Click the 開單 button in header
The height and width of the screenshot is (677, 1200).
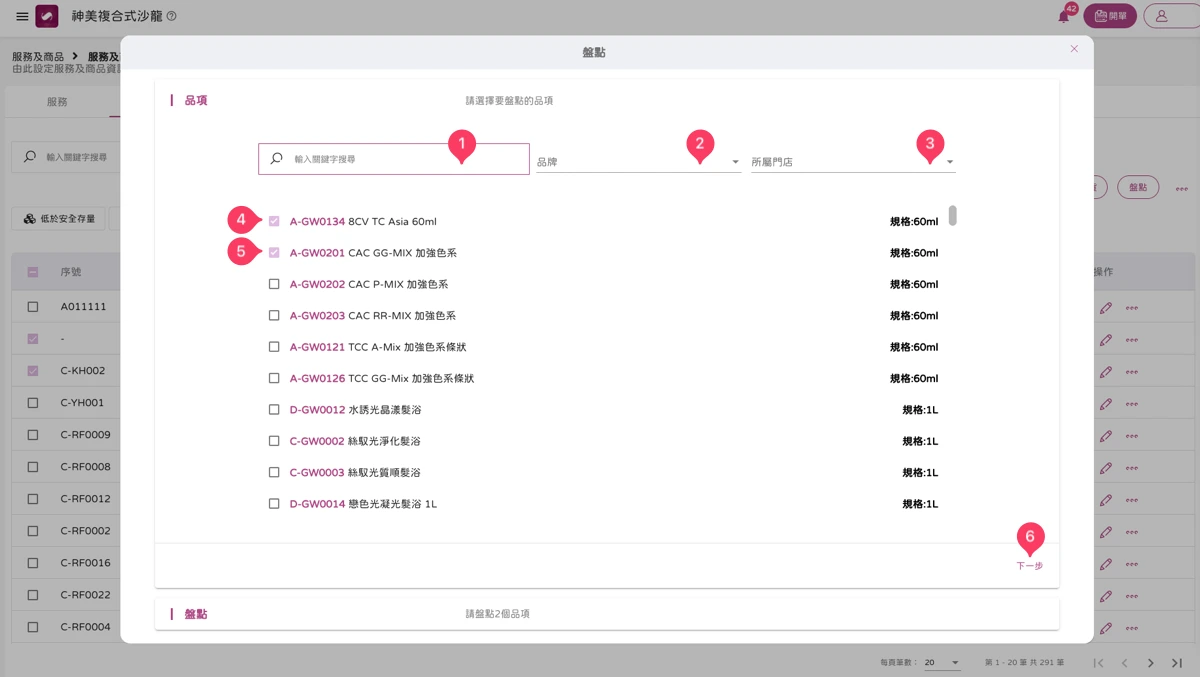[1110, 16]
